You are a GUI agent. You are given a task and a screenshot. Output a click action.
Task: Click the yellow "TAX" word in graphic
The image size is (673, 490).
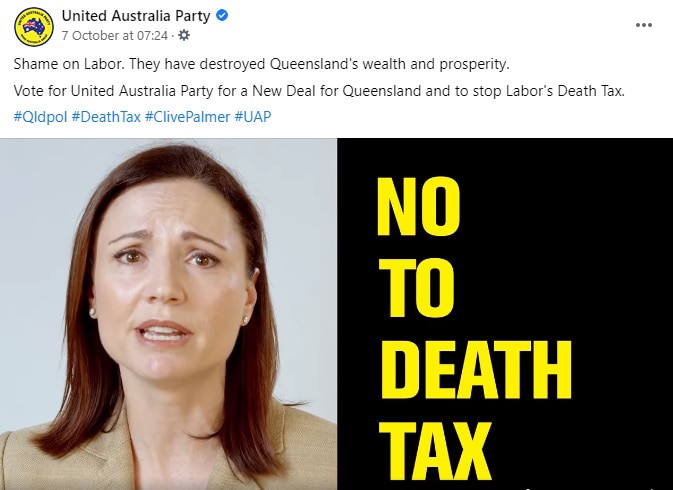435,451
